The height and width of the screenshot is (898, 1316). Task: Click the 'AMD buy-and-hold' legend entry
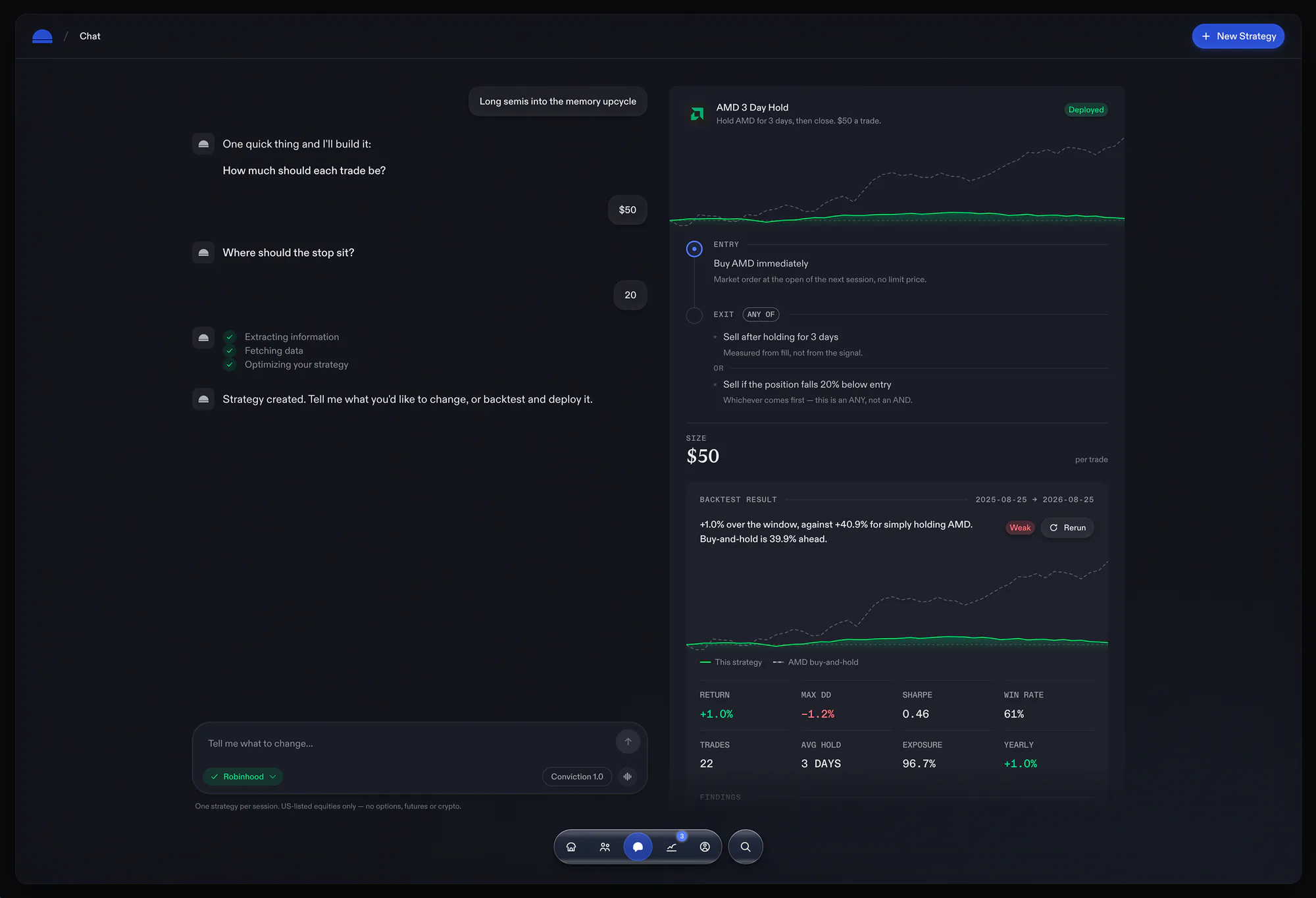[x=815, y=662]
